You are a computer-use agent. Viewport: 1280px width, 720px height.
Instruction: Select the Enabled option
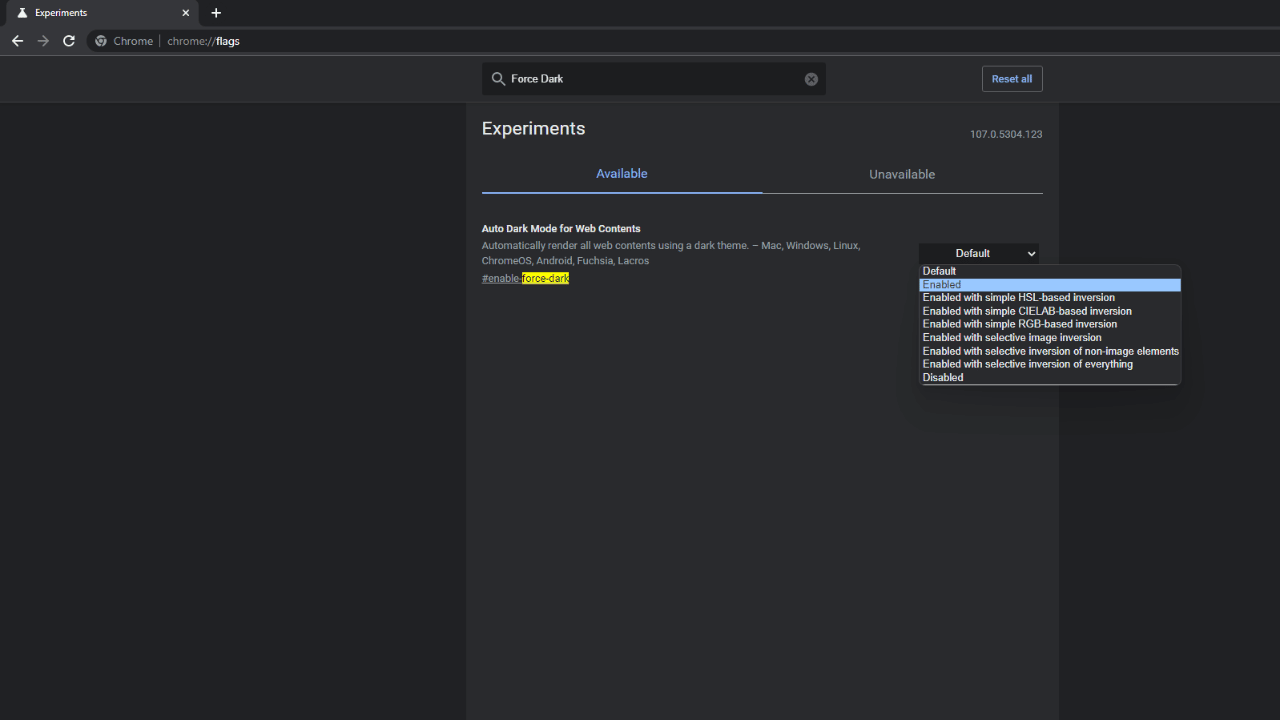(1049, 285)
